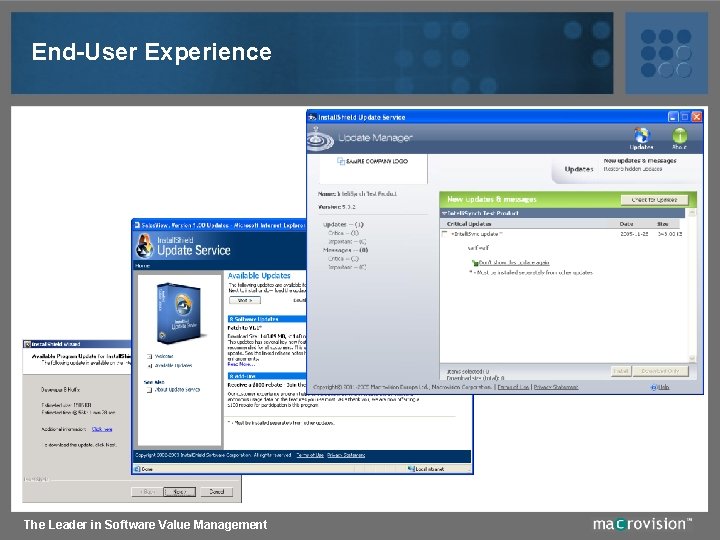Click the Local intranet zone icon in status bar
Screen dimensions: 720x540
click(x=411, y=469)
